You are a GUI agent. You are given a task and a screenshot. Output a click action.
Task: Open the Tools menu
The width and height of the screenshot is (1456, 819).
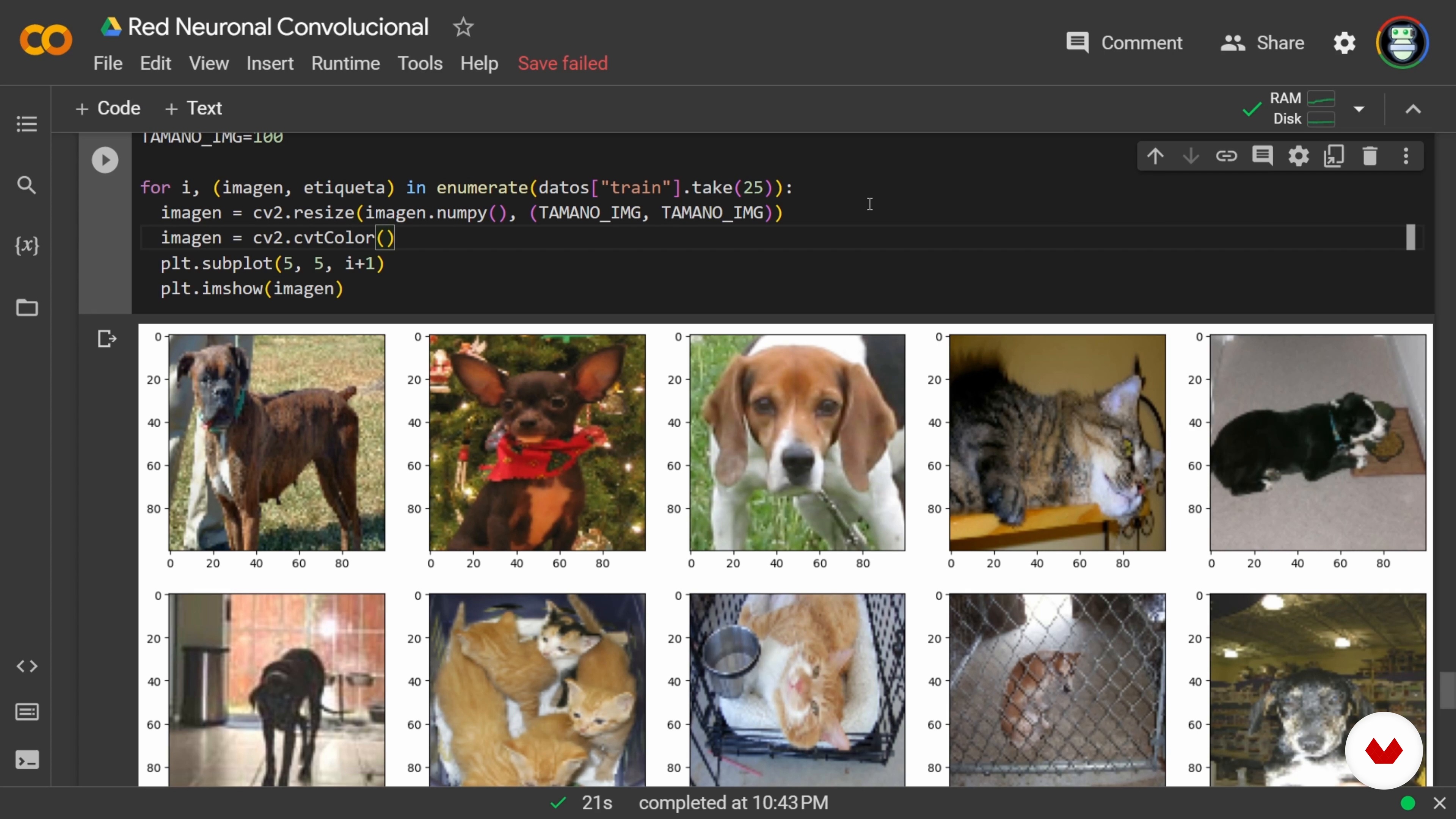tap(419, 63)
